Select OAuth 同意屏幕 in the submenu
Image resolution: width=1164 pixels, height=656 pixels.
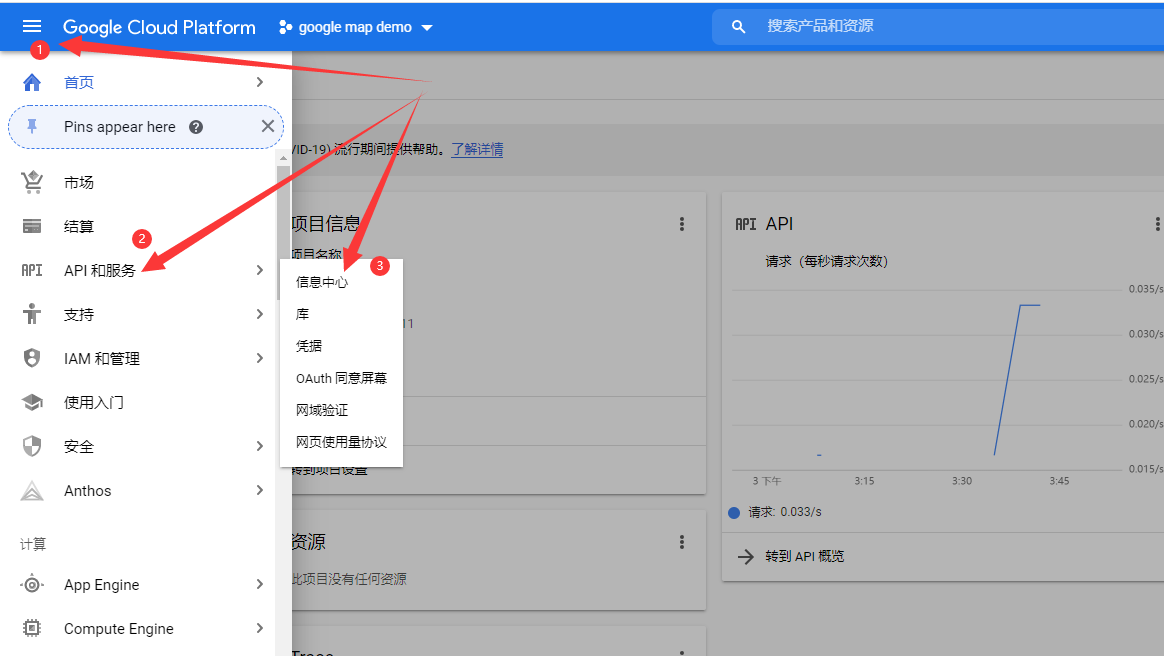click(x=341, y=378)
